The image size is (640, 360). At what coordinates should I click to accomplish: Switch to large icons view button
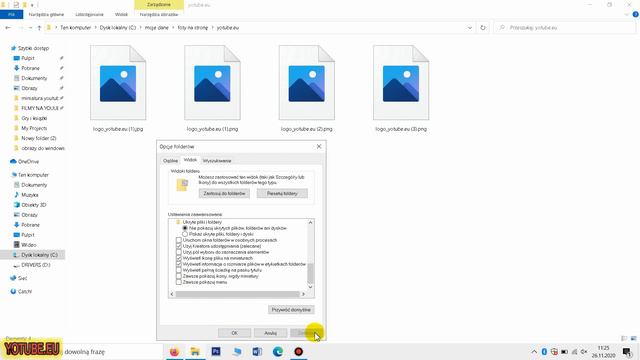click(x=634, y=338)
